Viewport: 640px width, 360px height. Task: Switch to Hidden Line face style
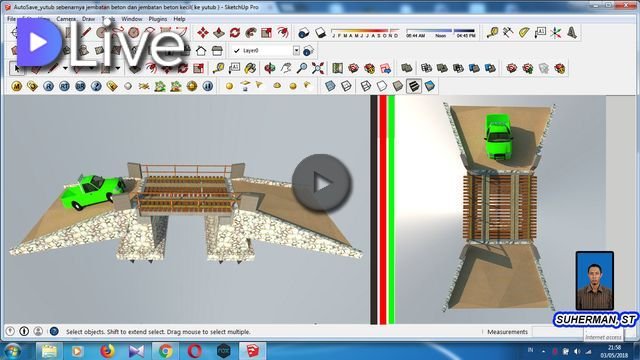[x=382, y=86]
